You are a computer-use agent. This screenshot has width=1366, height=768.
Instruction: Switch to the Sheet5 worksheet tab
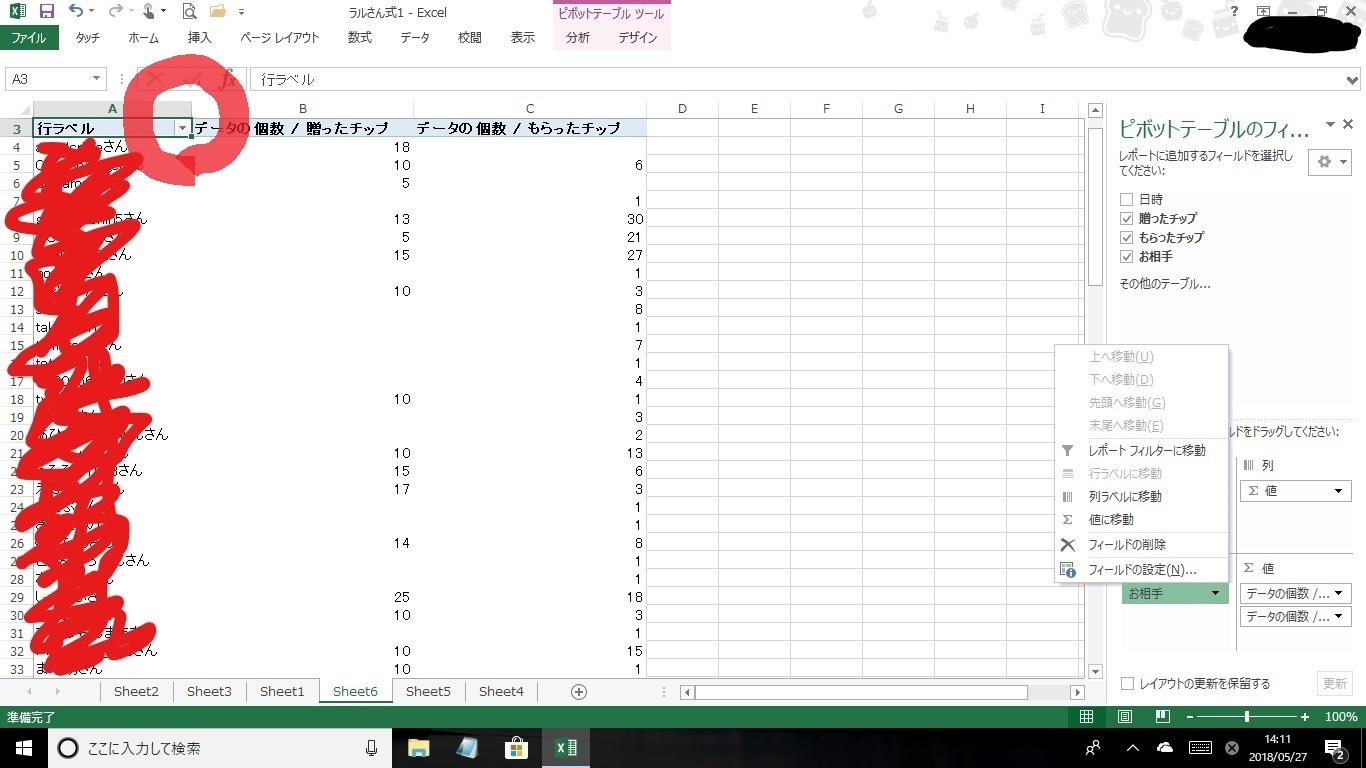tap(428, 691)
